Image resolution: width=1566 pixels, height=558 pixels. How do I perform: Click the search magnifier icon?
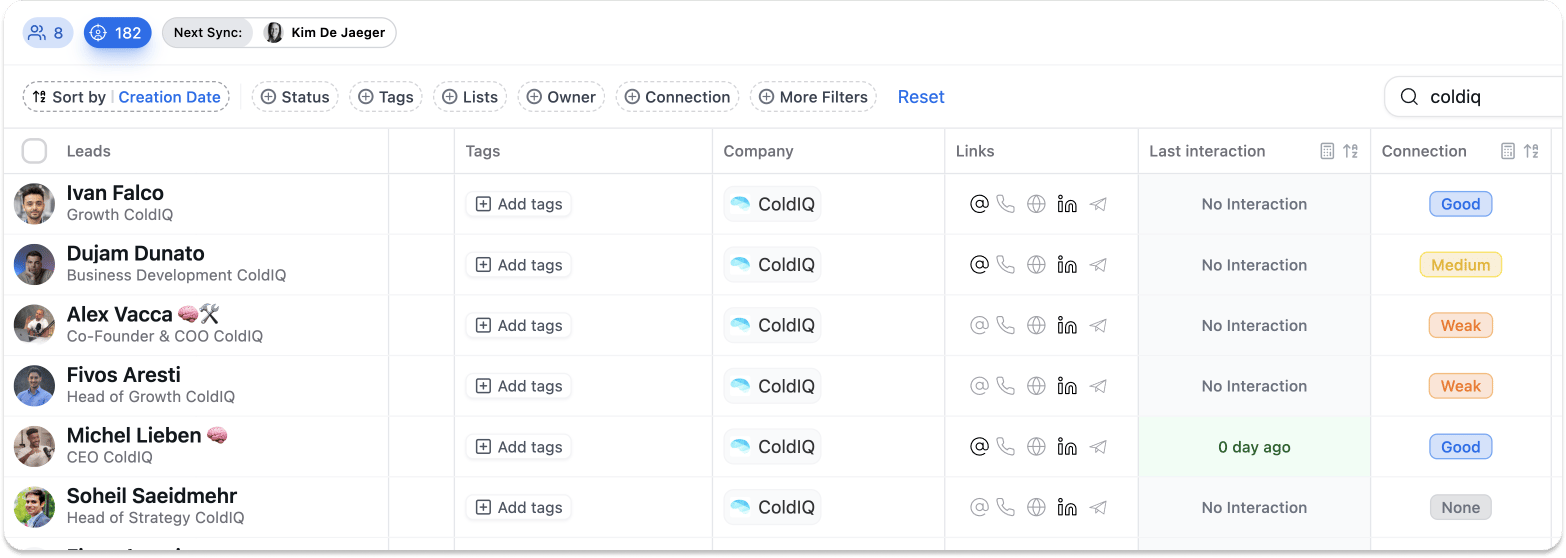click(1409, 97)
